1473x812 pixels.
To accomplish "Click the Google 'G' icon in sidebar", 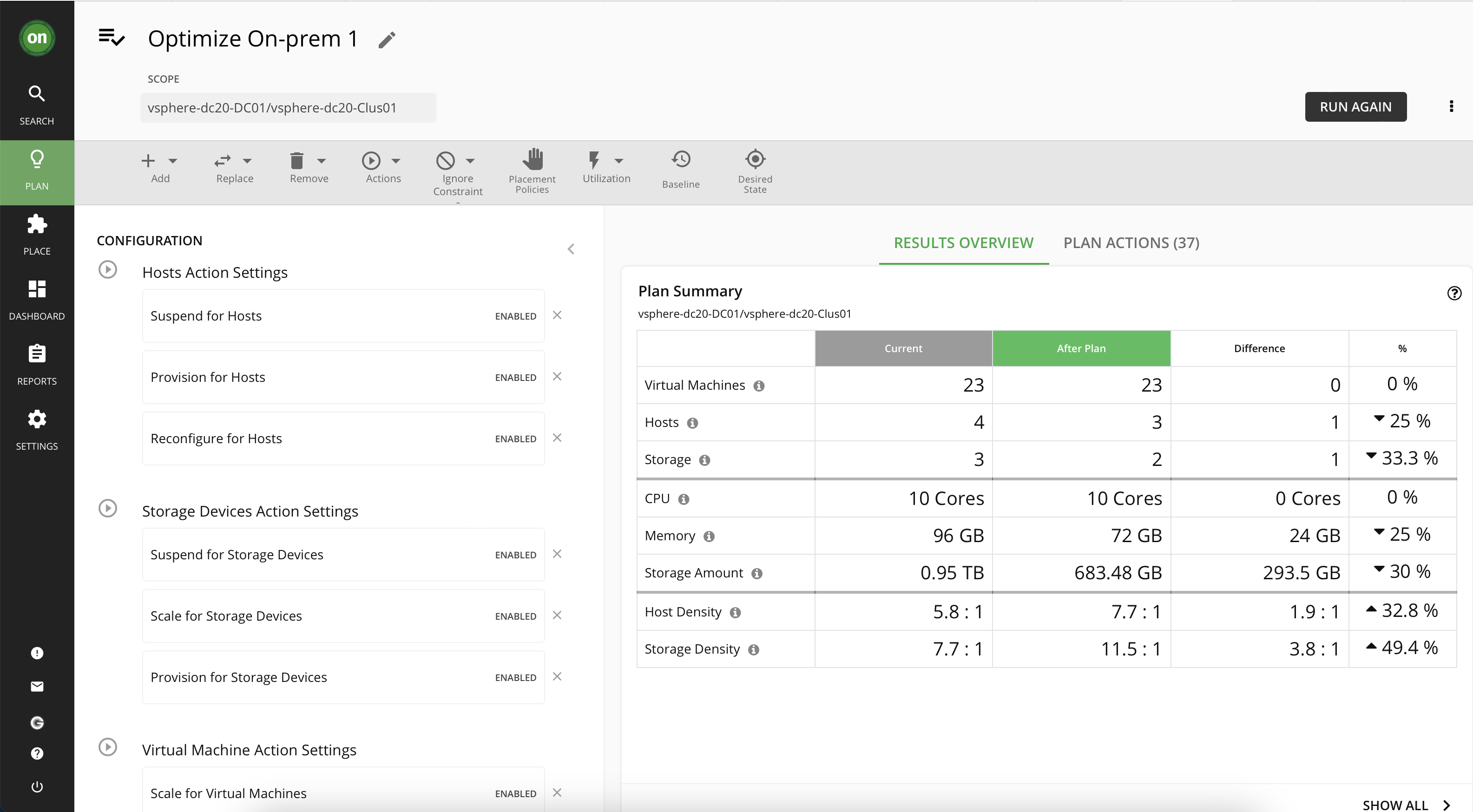I will [37, 723].
